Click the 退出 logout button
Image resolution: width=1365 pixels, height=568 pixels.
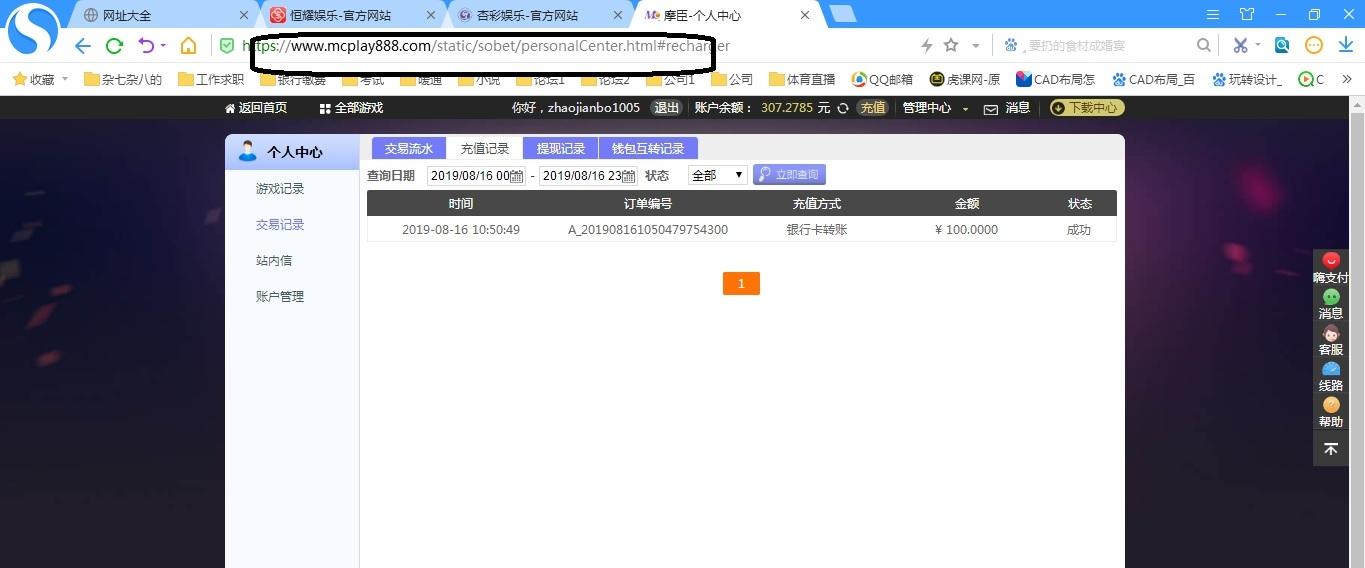pyautogui.click(x=666, y=108)
